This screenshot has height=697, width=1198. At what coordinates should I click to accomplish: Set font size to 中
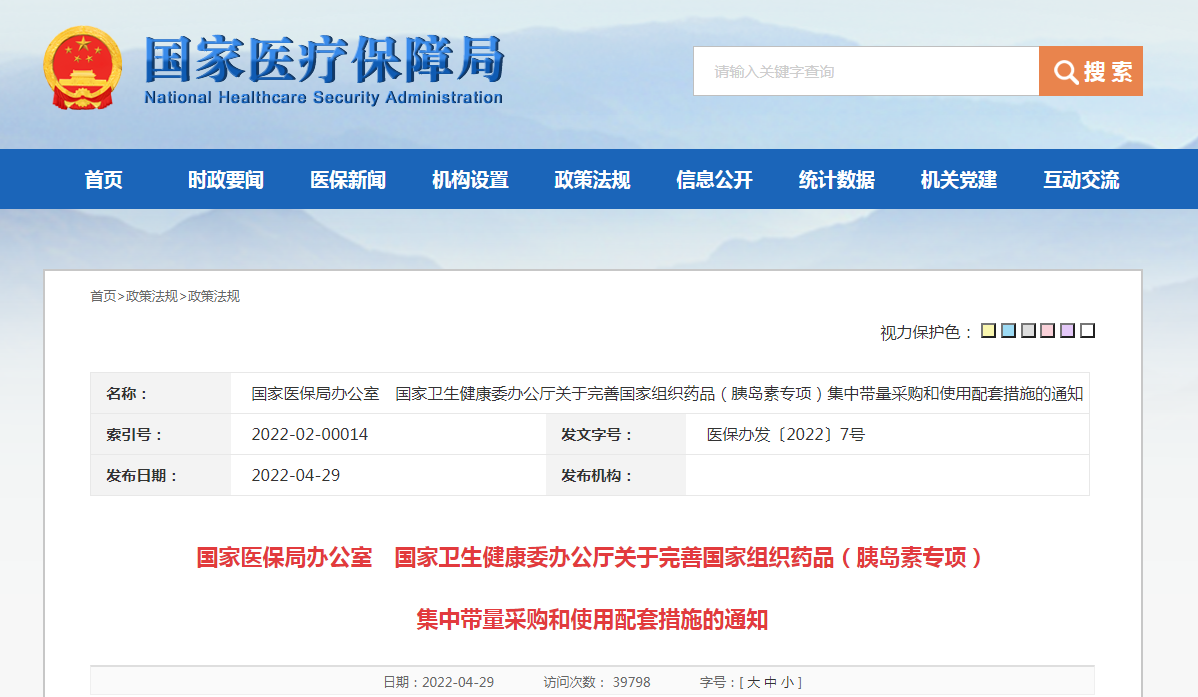point(770,682)
